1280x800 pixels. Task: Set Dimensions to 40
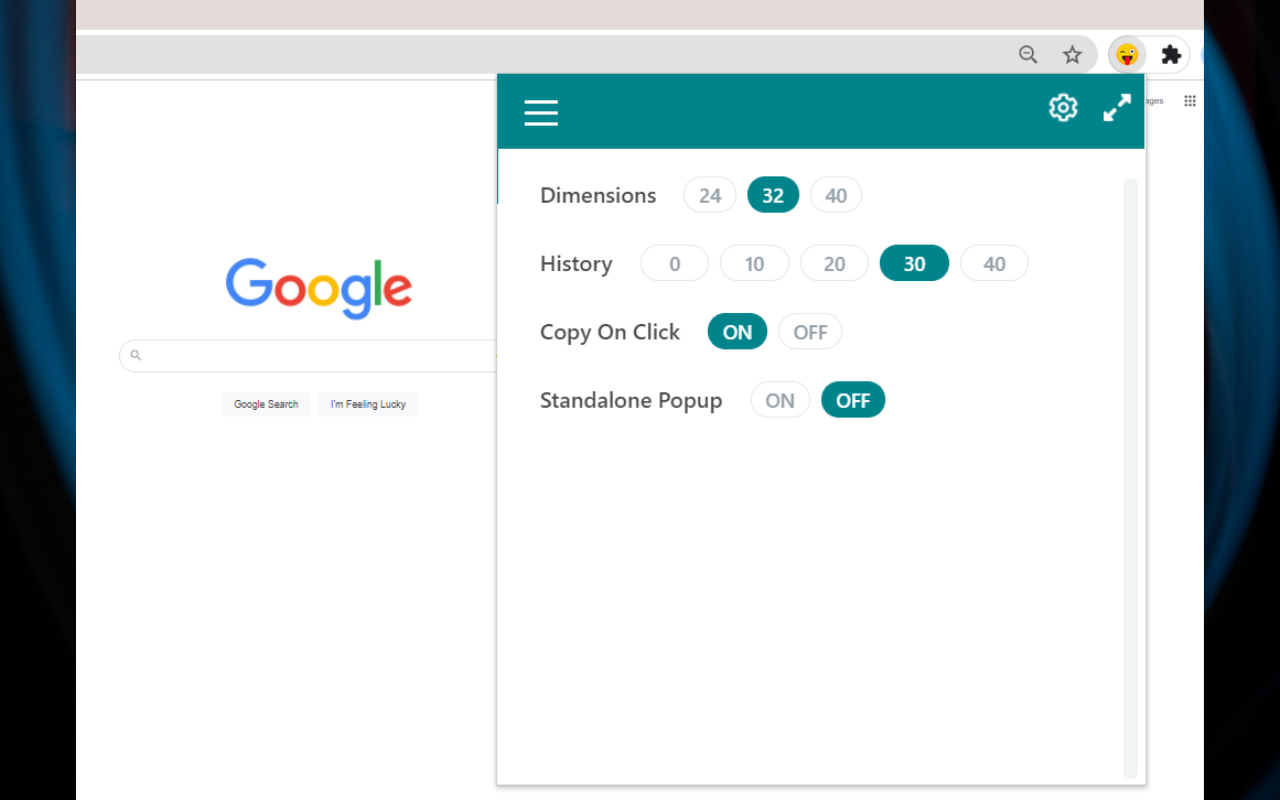coord(836,195)
